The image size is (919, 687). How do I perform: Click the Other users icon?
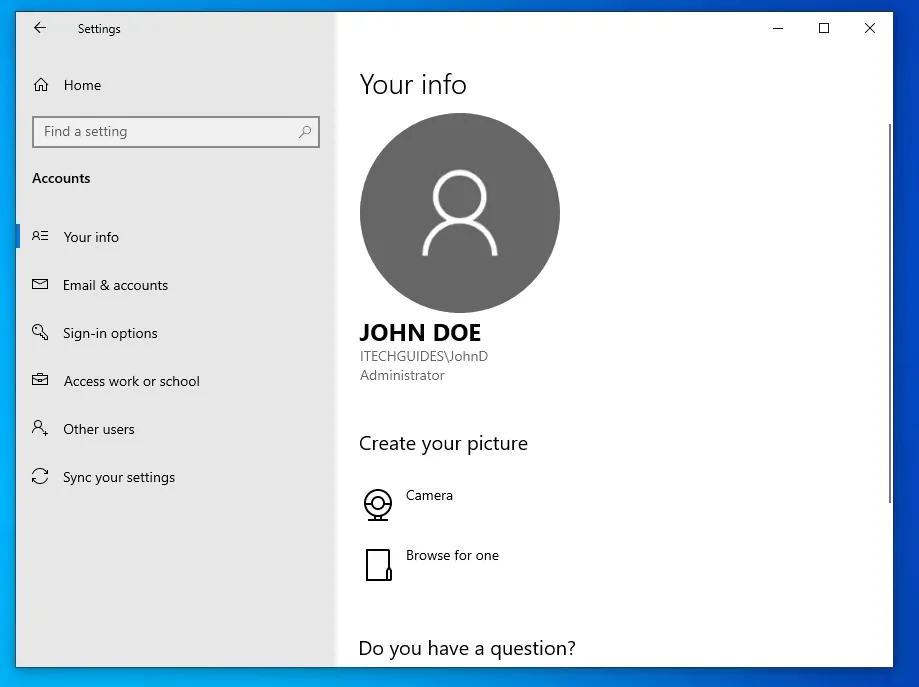click(40, 428)
